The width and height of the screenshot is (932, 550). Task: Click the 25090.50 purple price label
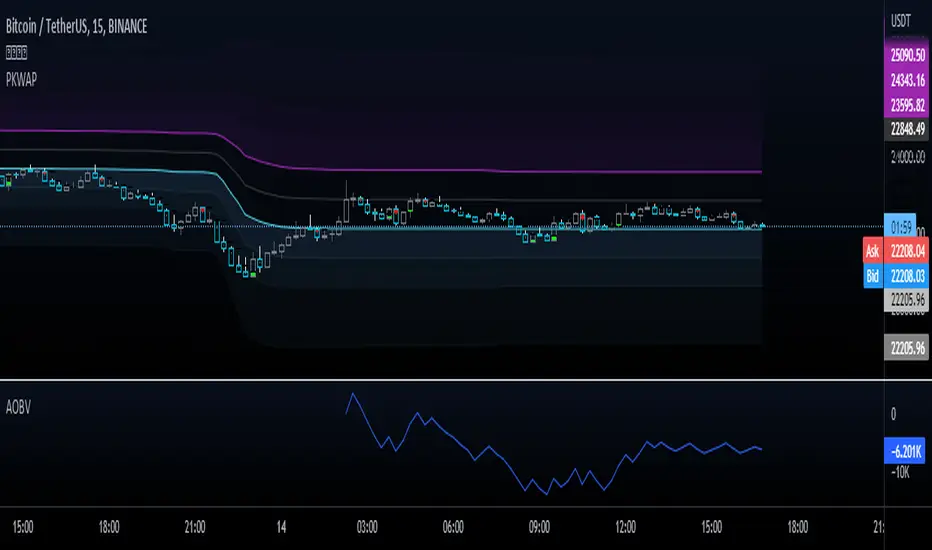pyautogui.click(x=907, y=55)
